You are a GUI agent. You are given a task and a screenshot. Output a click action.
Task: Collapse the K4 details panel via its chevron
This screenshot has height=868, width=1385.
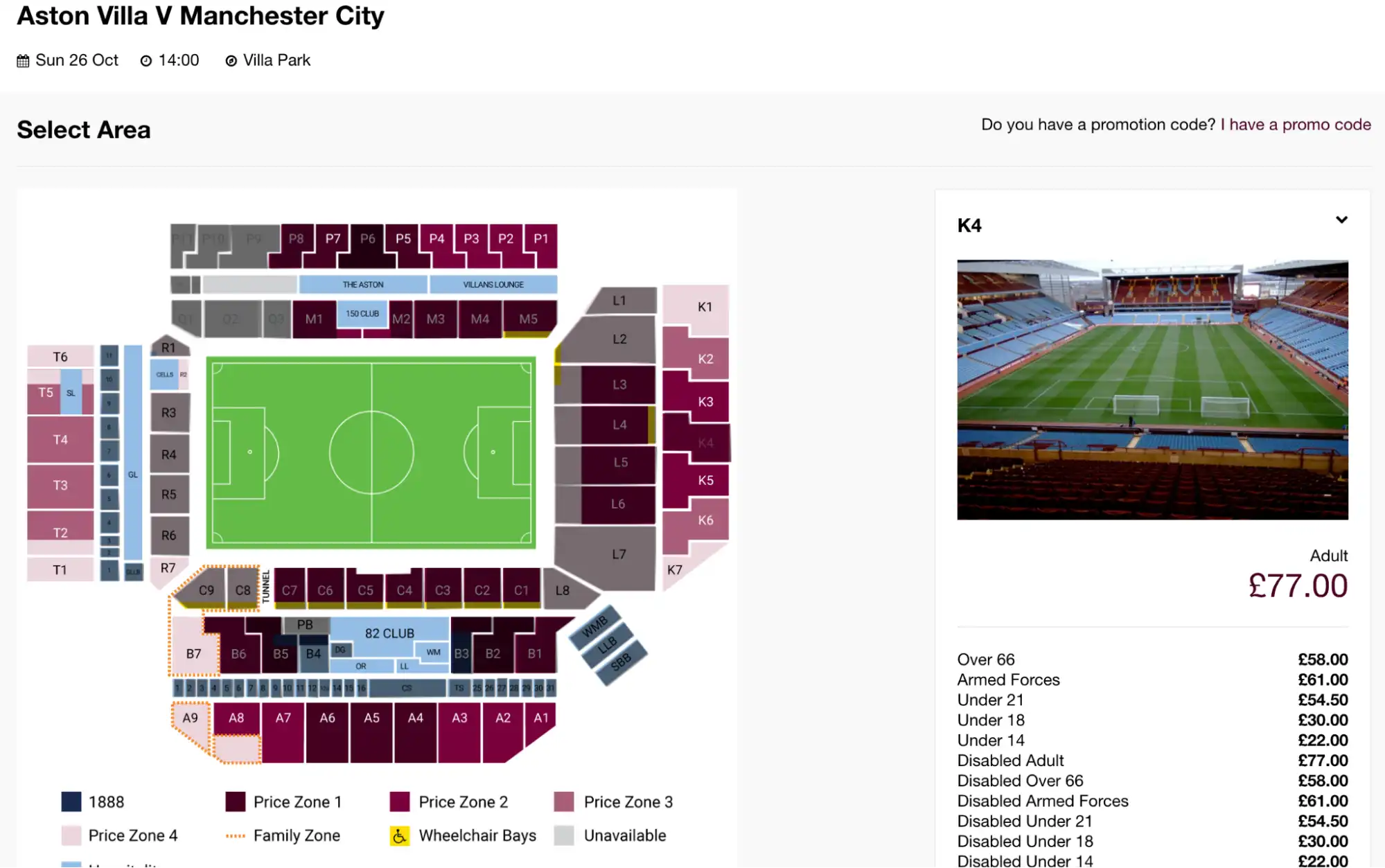click(1342, 220)
